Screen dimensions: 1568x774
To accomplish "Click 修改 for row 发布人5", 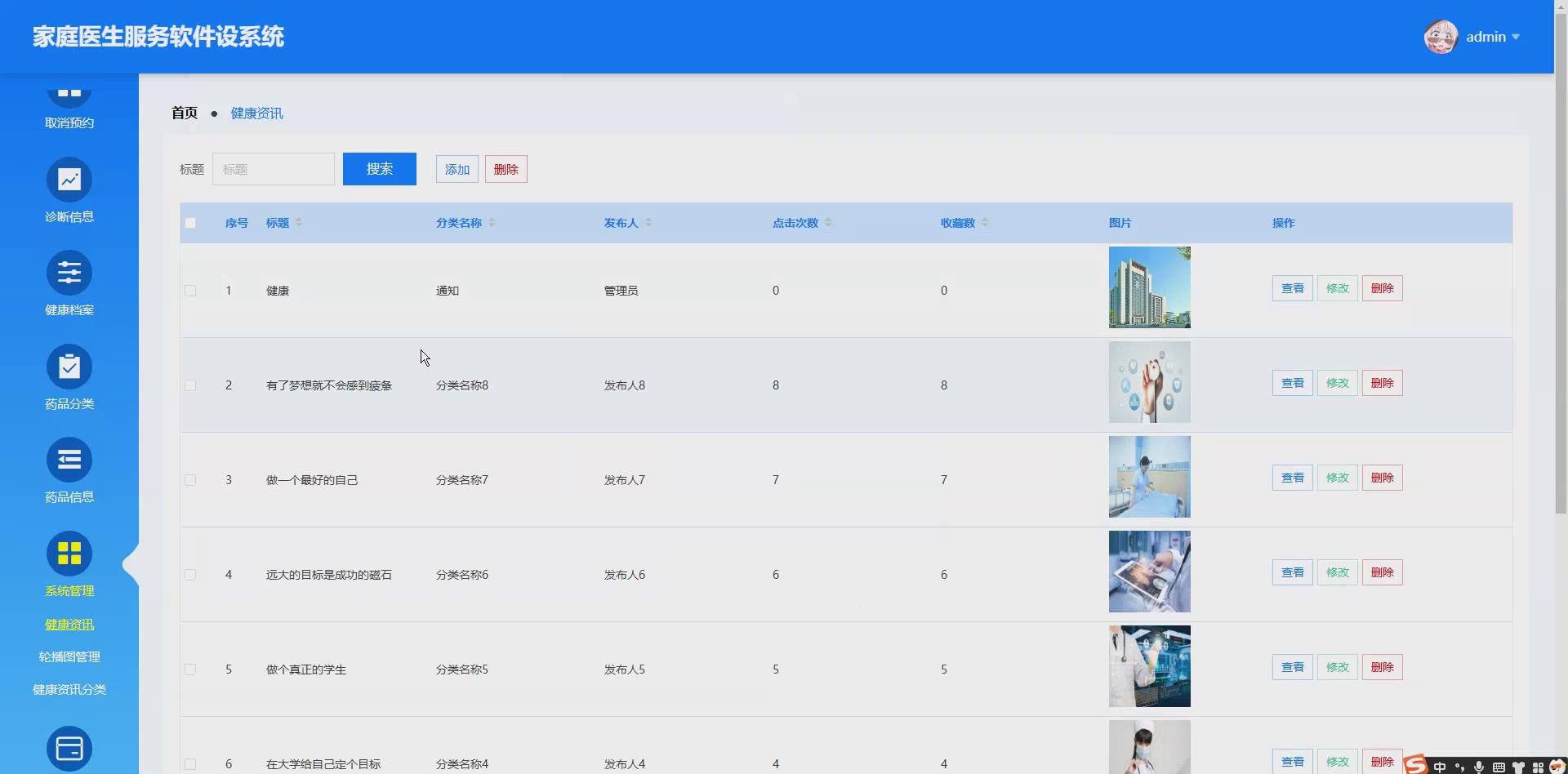I will click(x=1338, y=667).
